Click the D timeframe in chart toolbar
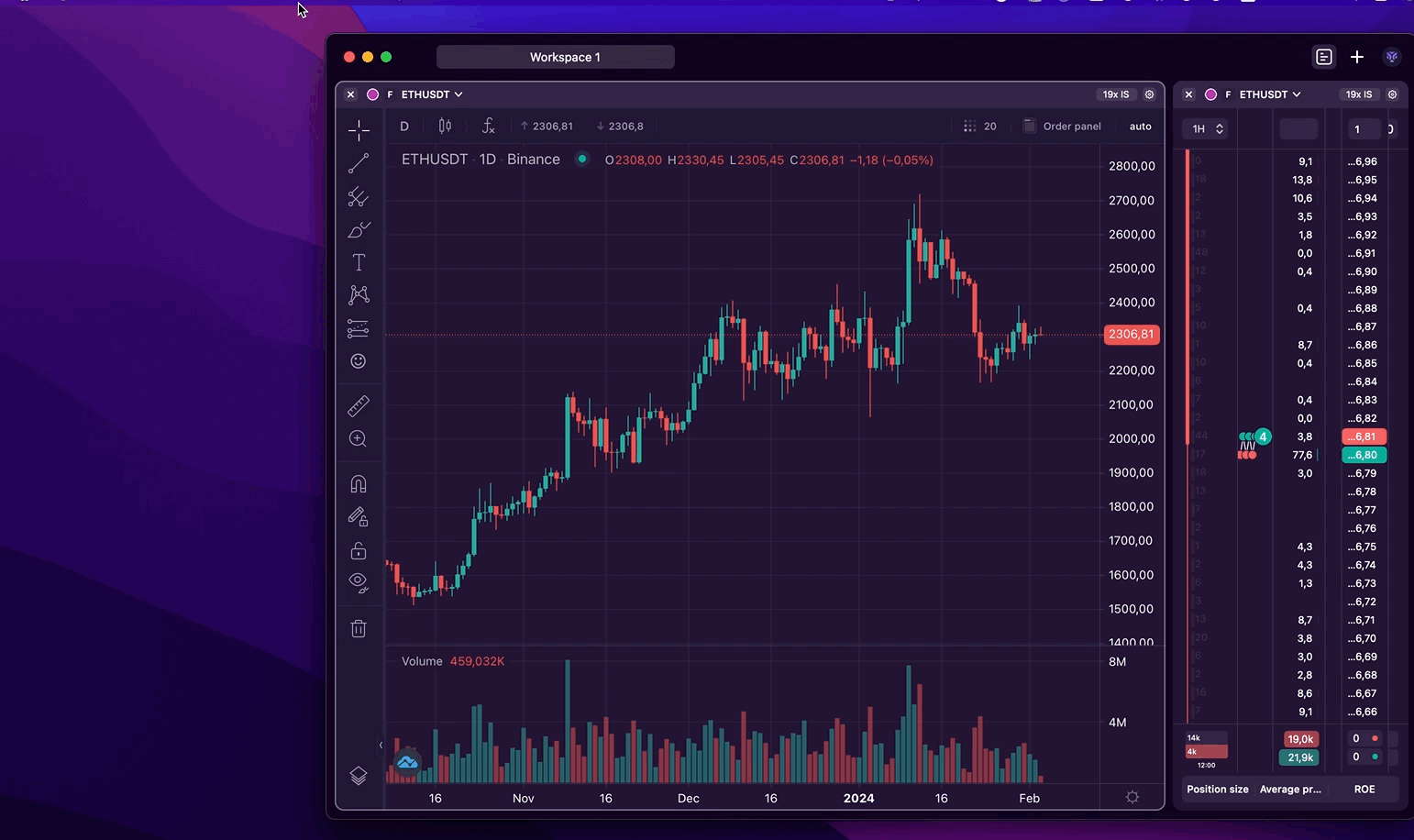The width and height of the screenshot is (1414, 840). tap(404, 127)
